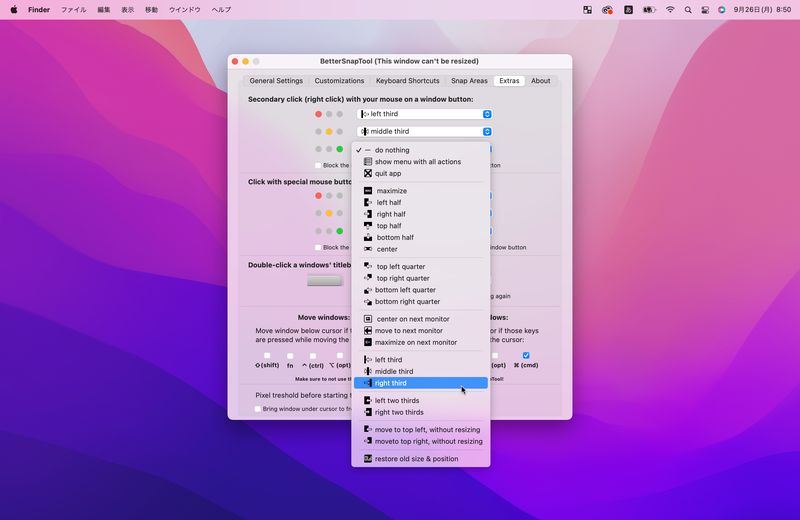Open the Keyboard Shortcuts tab

[x=408, y=81]
